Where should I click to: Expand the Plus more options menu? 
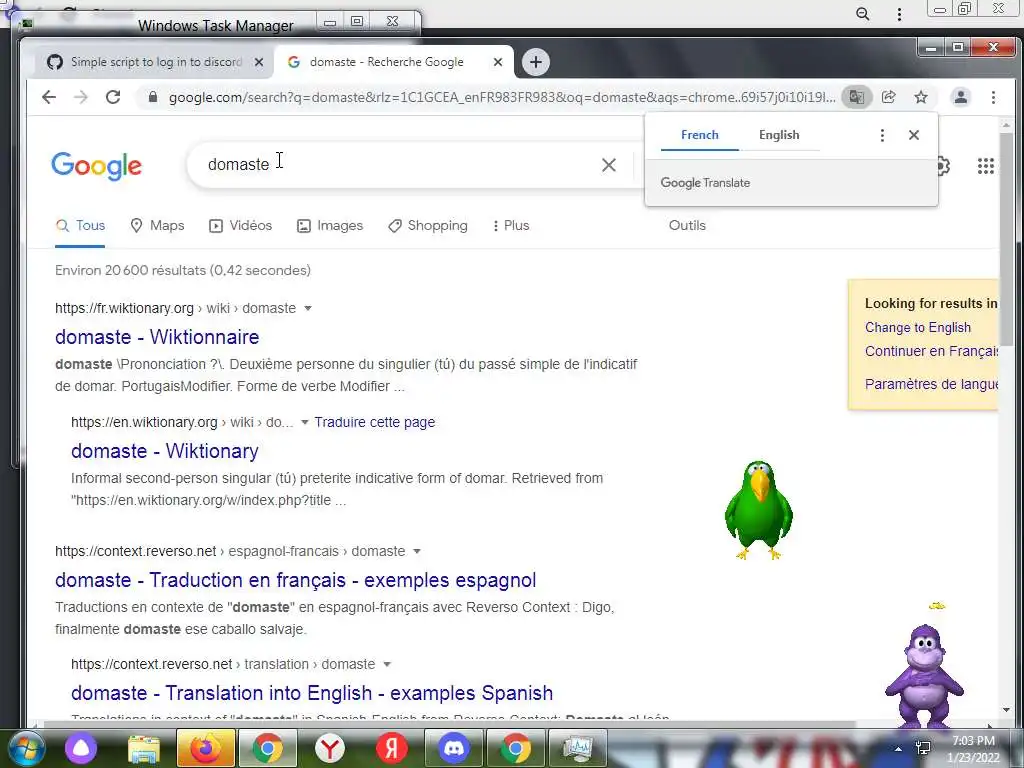coord(511,226)
